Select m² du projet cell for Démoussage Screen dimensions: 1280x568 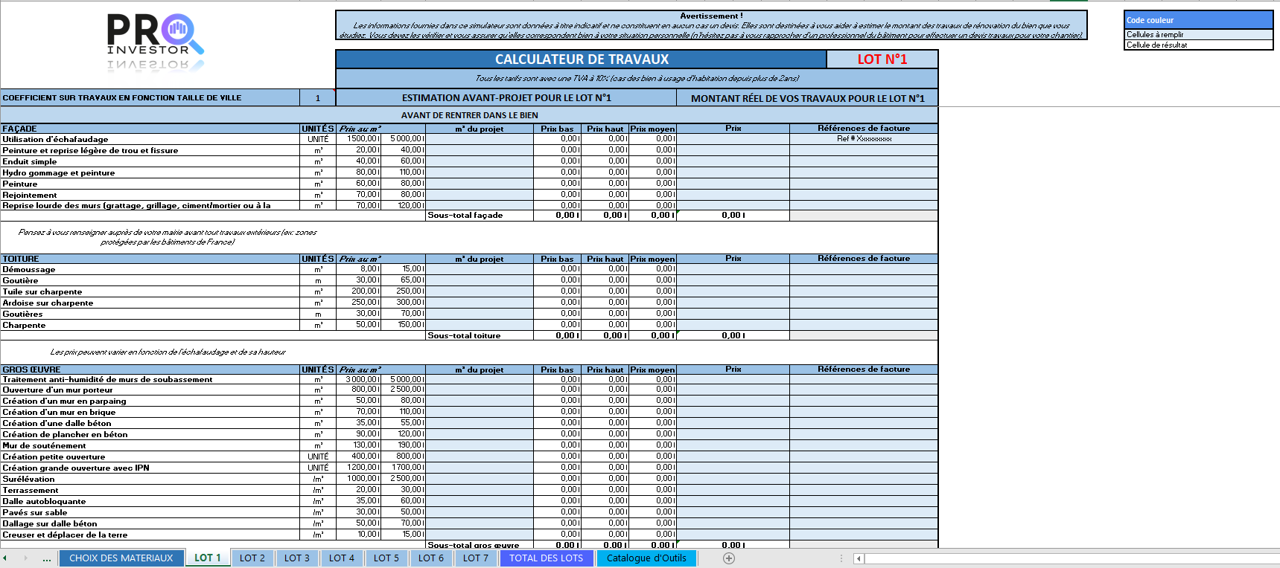click(479, 269)
